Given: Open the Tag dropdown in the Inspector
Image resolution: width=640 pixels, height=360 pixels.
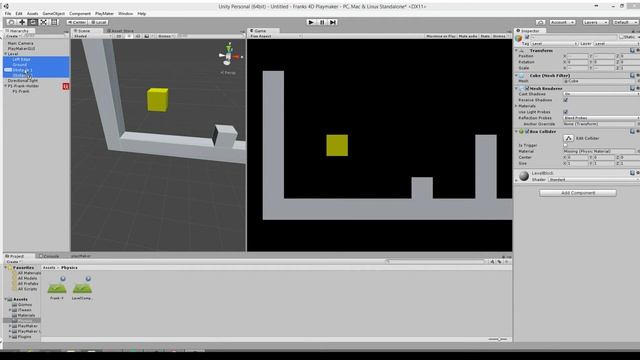Looking at the screenshot, I should tap(554, 43).
